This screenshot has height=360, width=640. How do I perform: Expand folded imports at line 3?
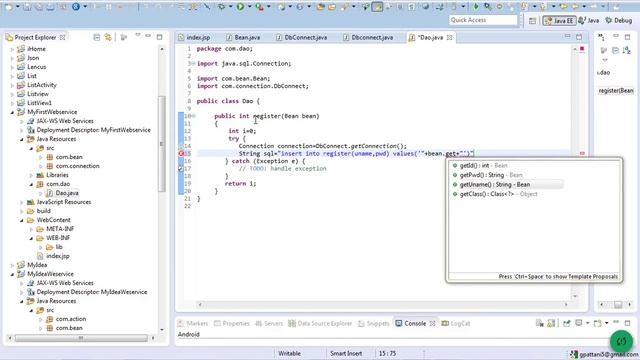[x=192, y=64]
